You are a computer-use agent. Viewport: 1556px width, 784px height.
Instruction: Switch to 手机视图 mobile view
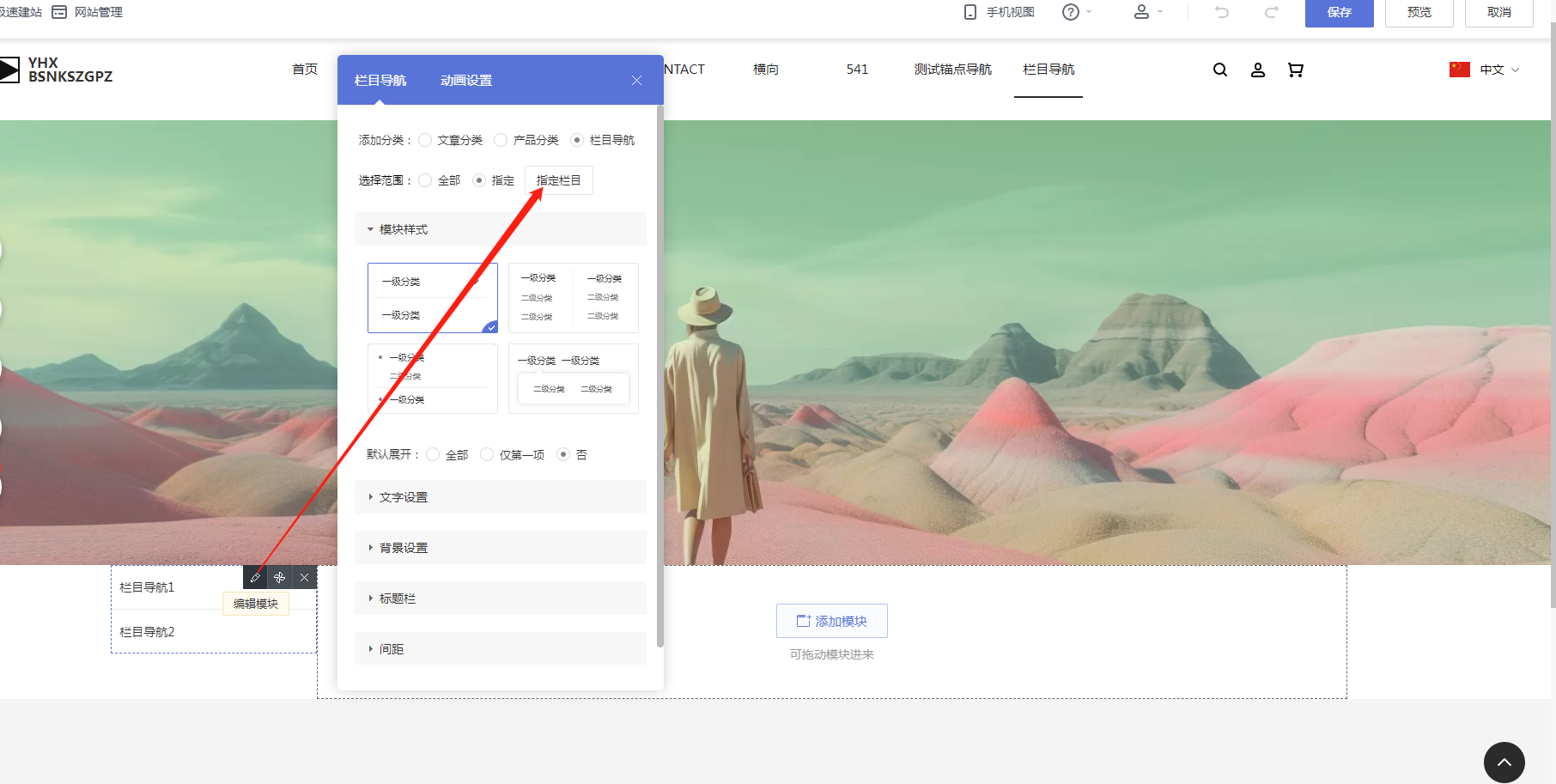(1000, 12)
